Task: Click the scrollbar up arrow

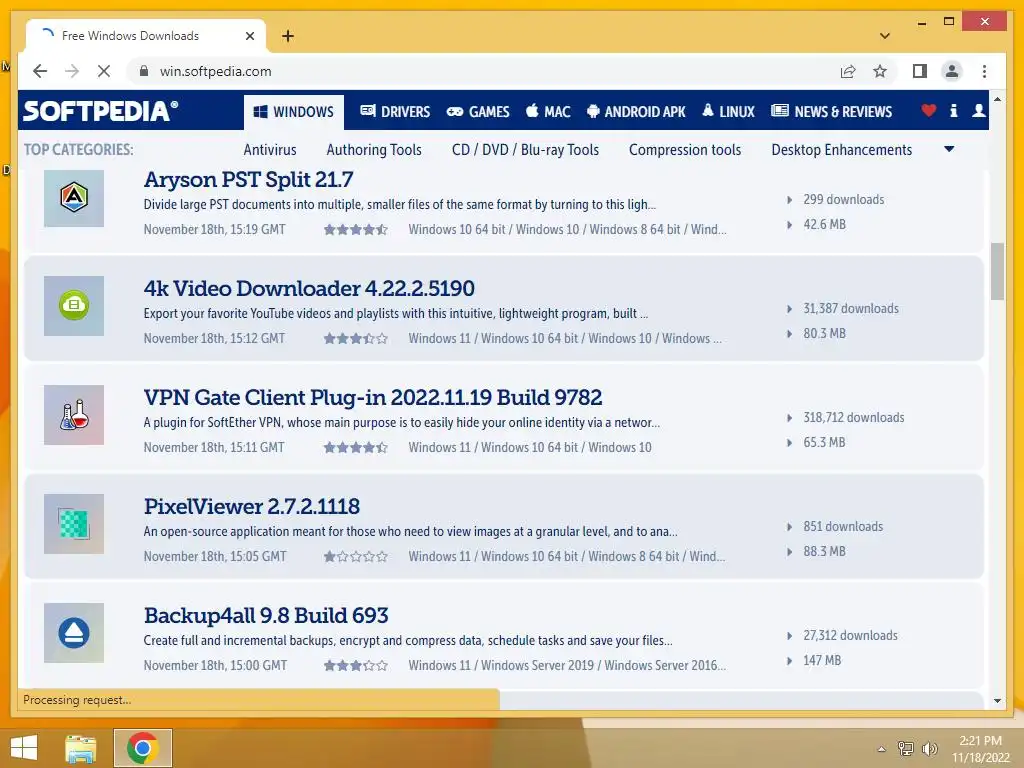Action: point(997,99)
